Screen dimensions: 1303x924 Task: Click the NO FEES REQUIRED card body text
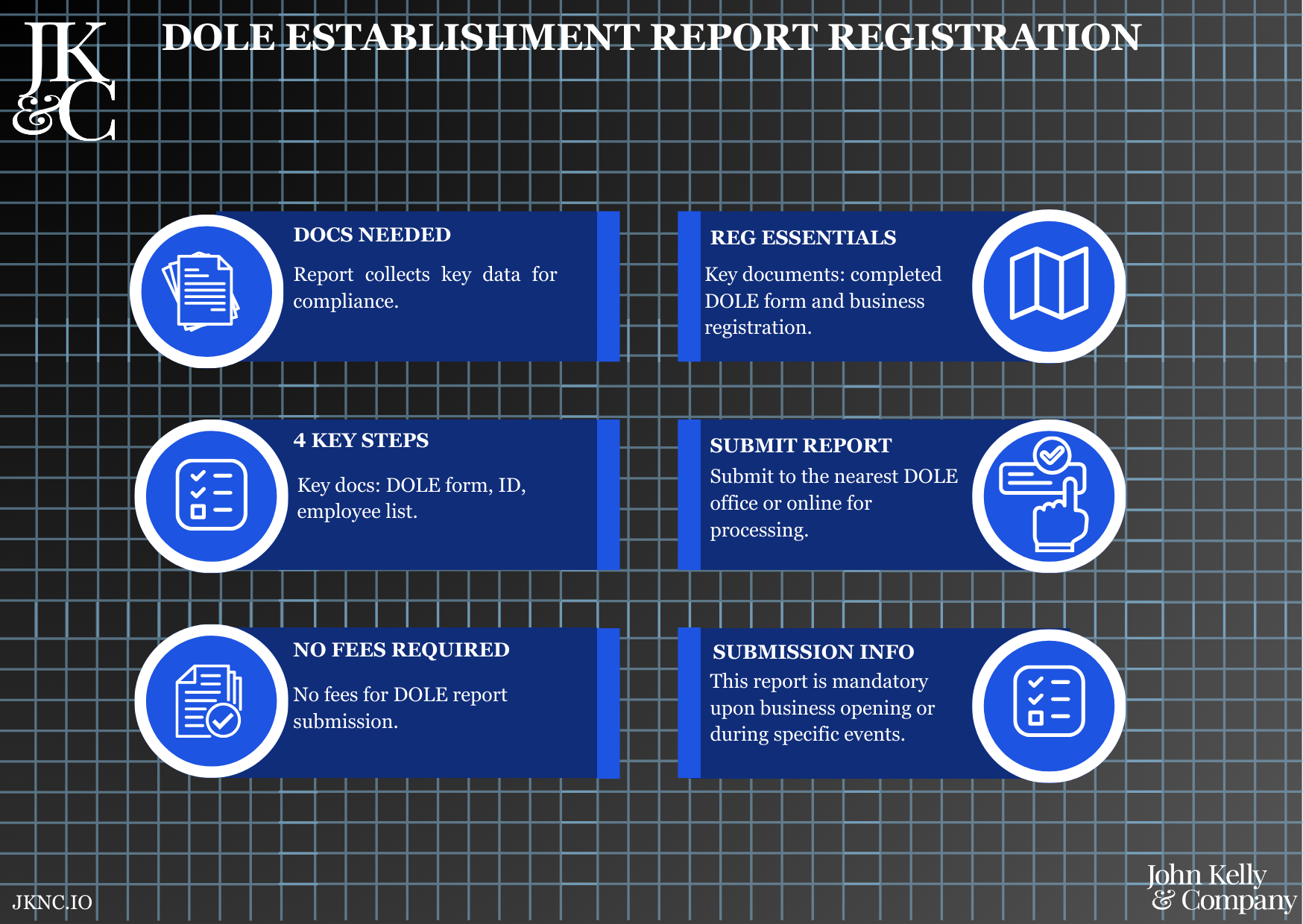point(400,708)
